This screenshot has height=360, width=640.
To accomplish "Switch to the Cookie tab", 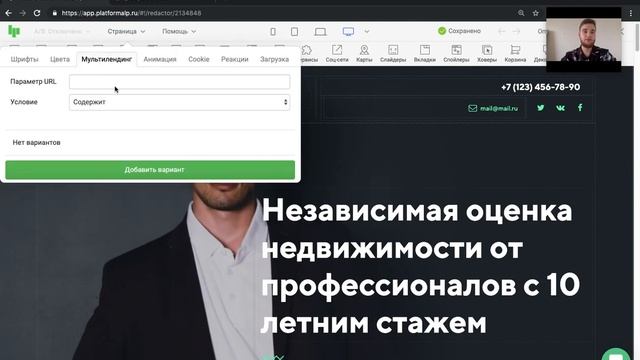I will coord(199,59).
